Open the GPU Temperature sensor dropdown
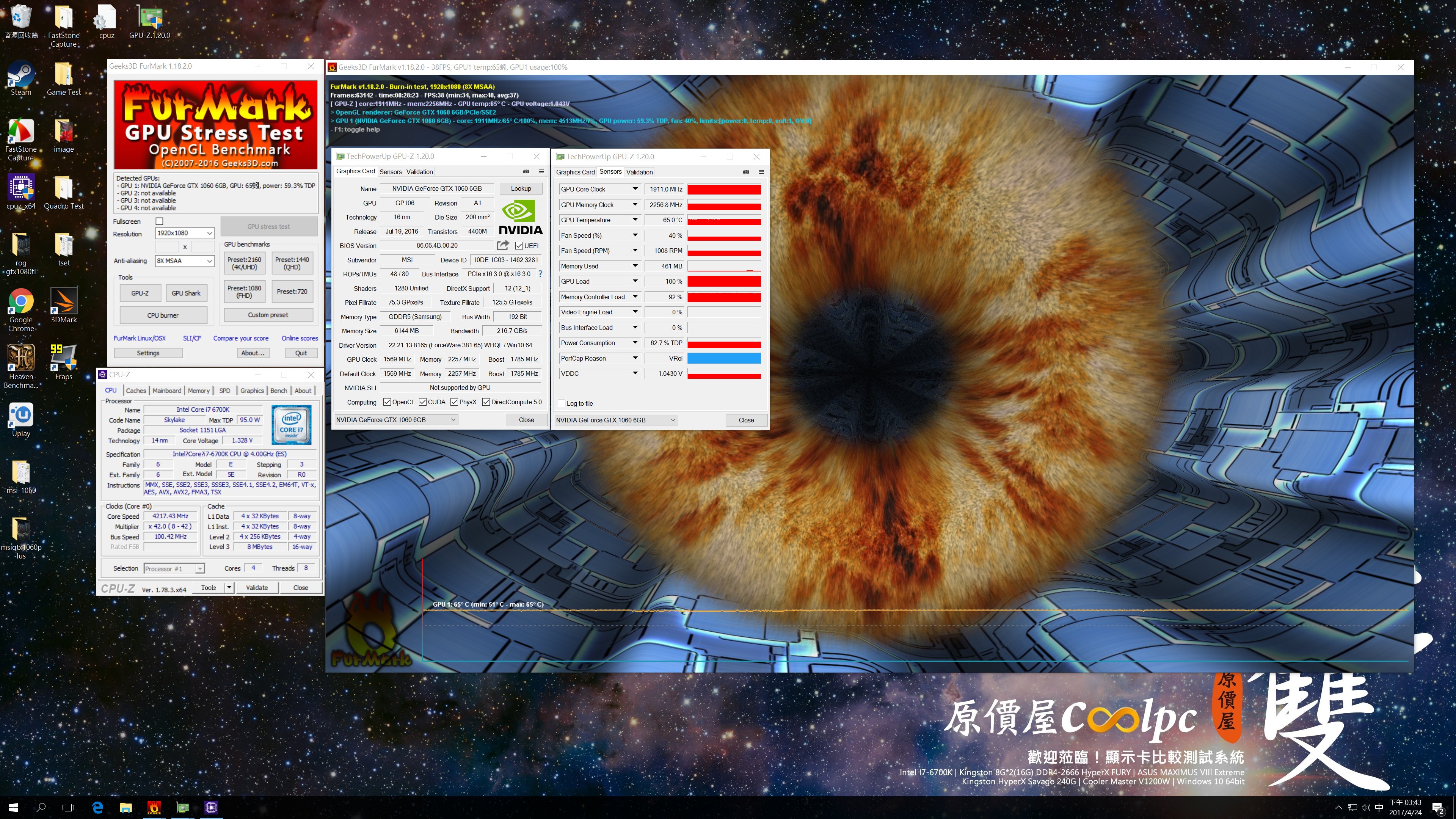 point(635,220)
